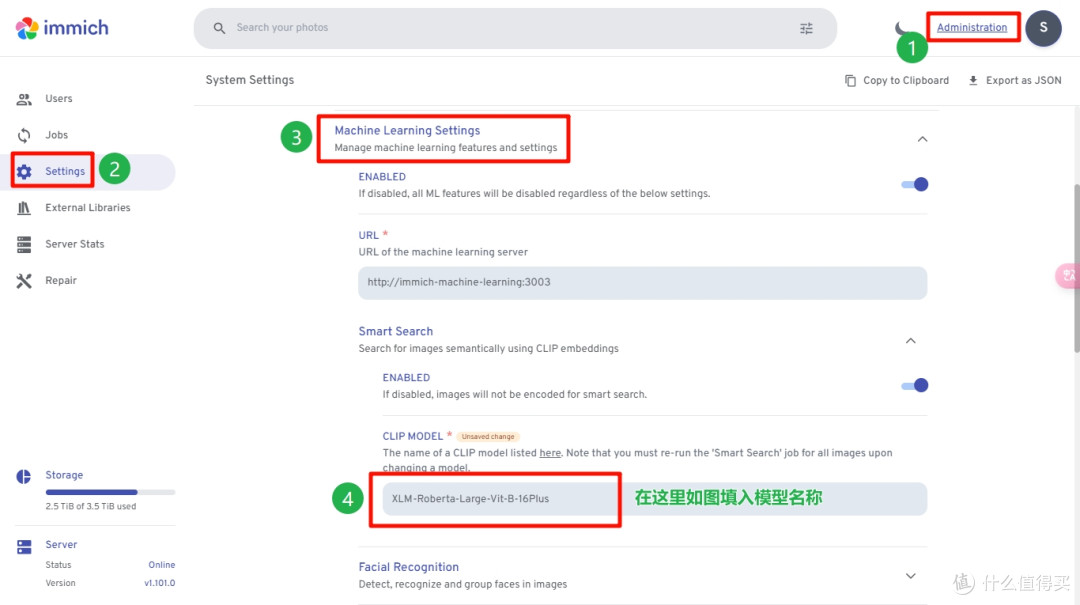
Task: Open the Administration link
Action: [x=971, y=28]
